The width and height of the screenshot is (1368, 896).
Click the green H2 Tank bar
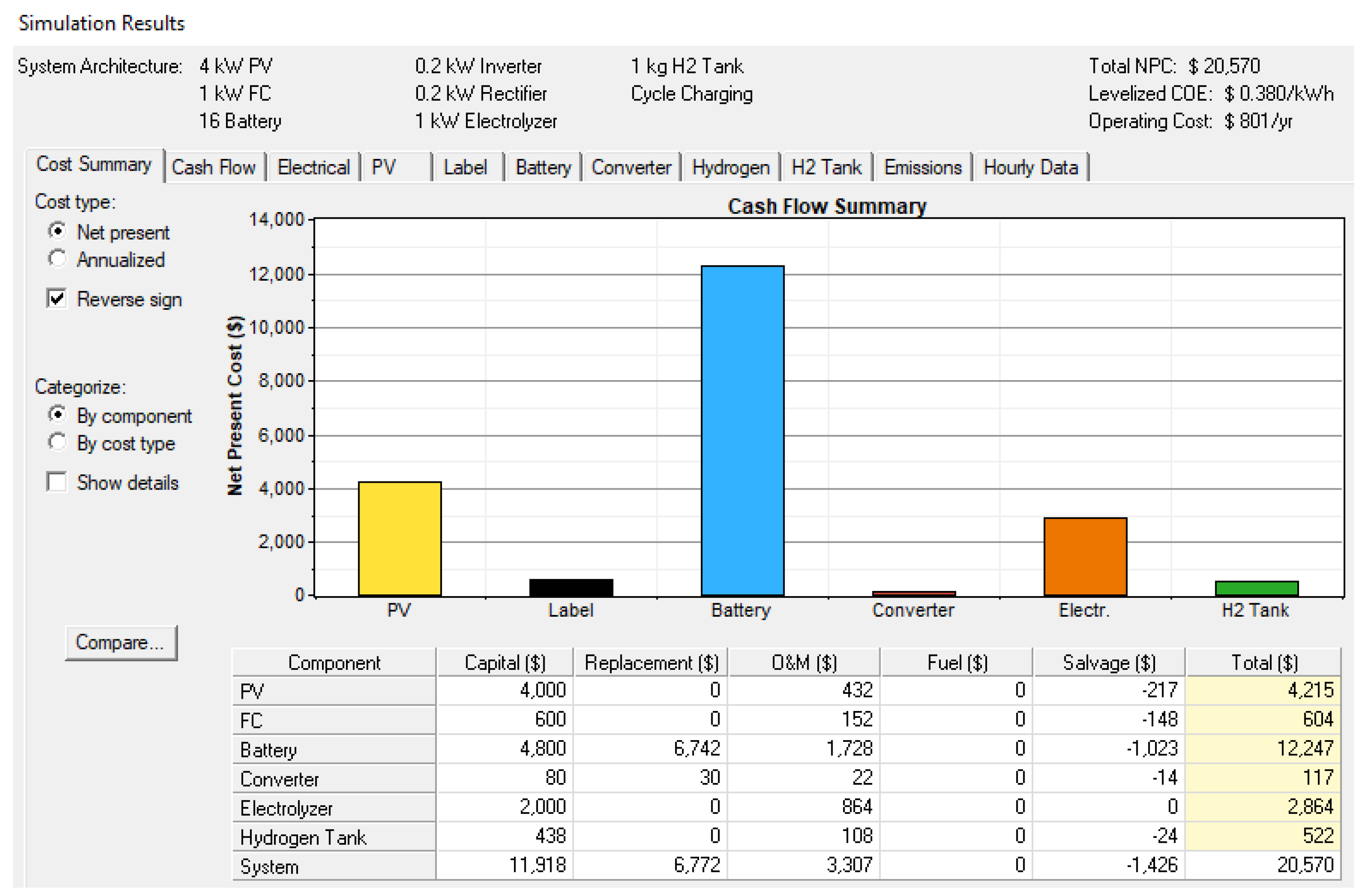click(x=1256, y=588)
